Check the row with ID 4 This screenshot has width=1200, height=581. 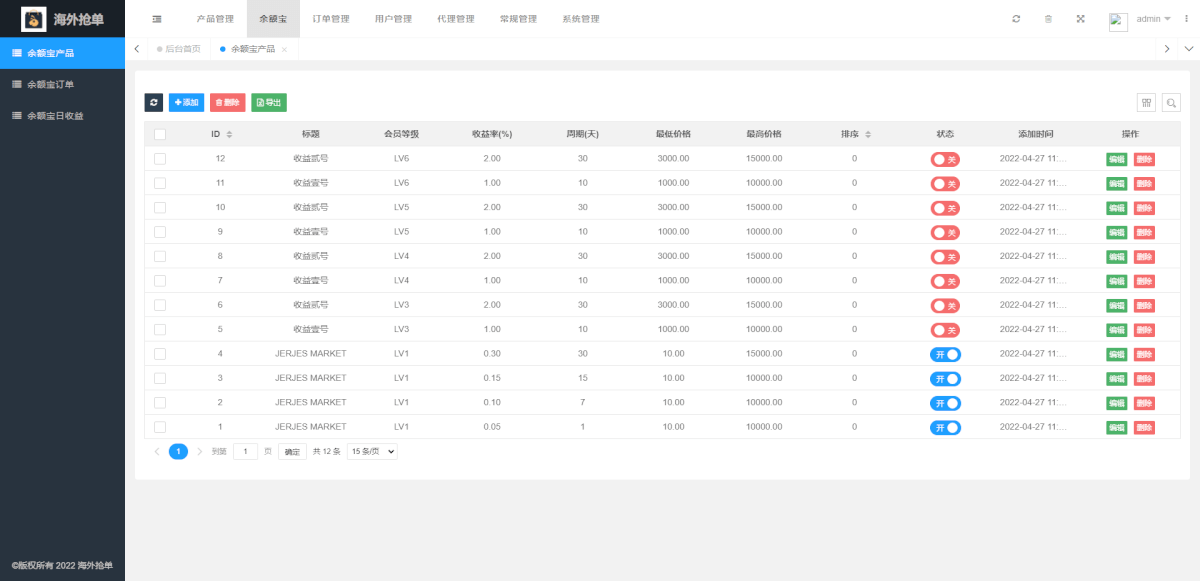click(x=160, y=353)
